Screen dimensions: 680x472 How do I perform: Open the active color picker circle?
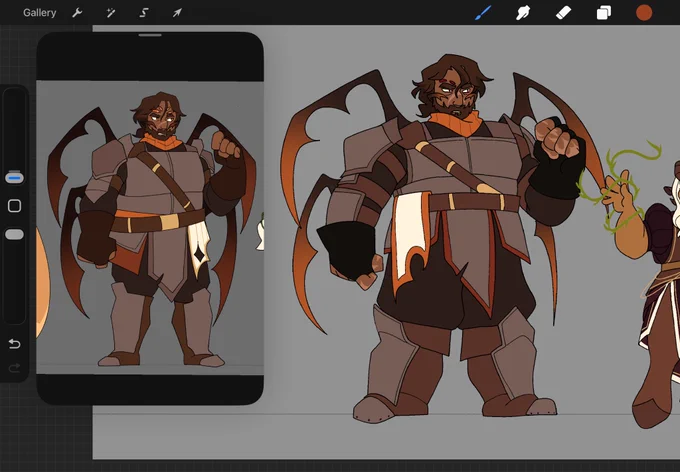[644, 13]
